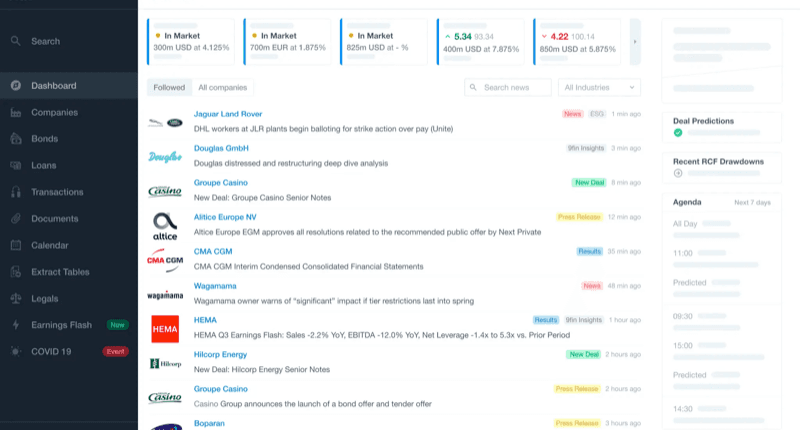Image resolution: width=800 pixels, height=430 pixels.
Task: Open the Altice Europe NV company link
Action: tap(225, 217)
